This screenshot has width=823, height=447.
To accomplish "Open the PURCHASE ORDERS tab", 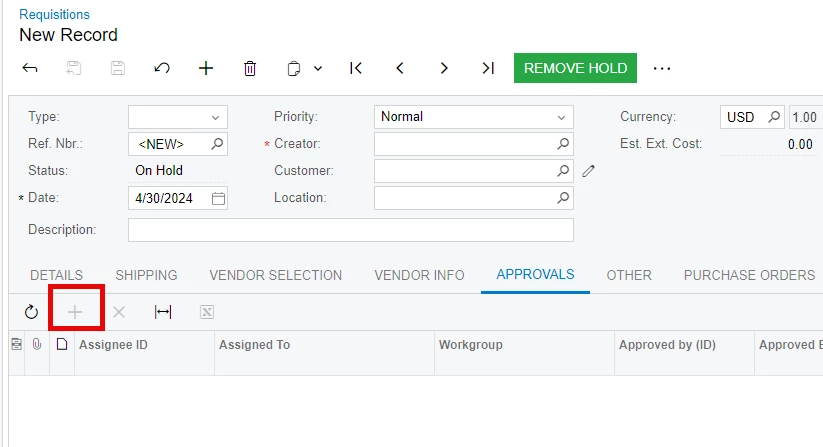I will 750,275.
